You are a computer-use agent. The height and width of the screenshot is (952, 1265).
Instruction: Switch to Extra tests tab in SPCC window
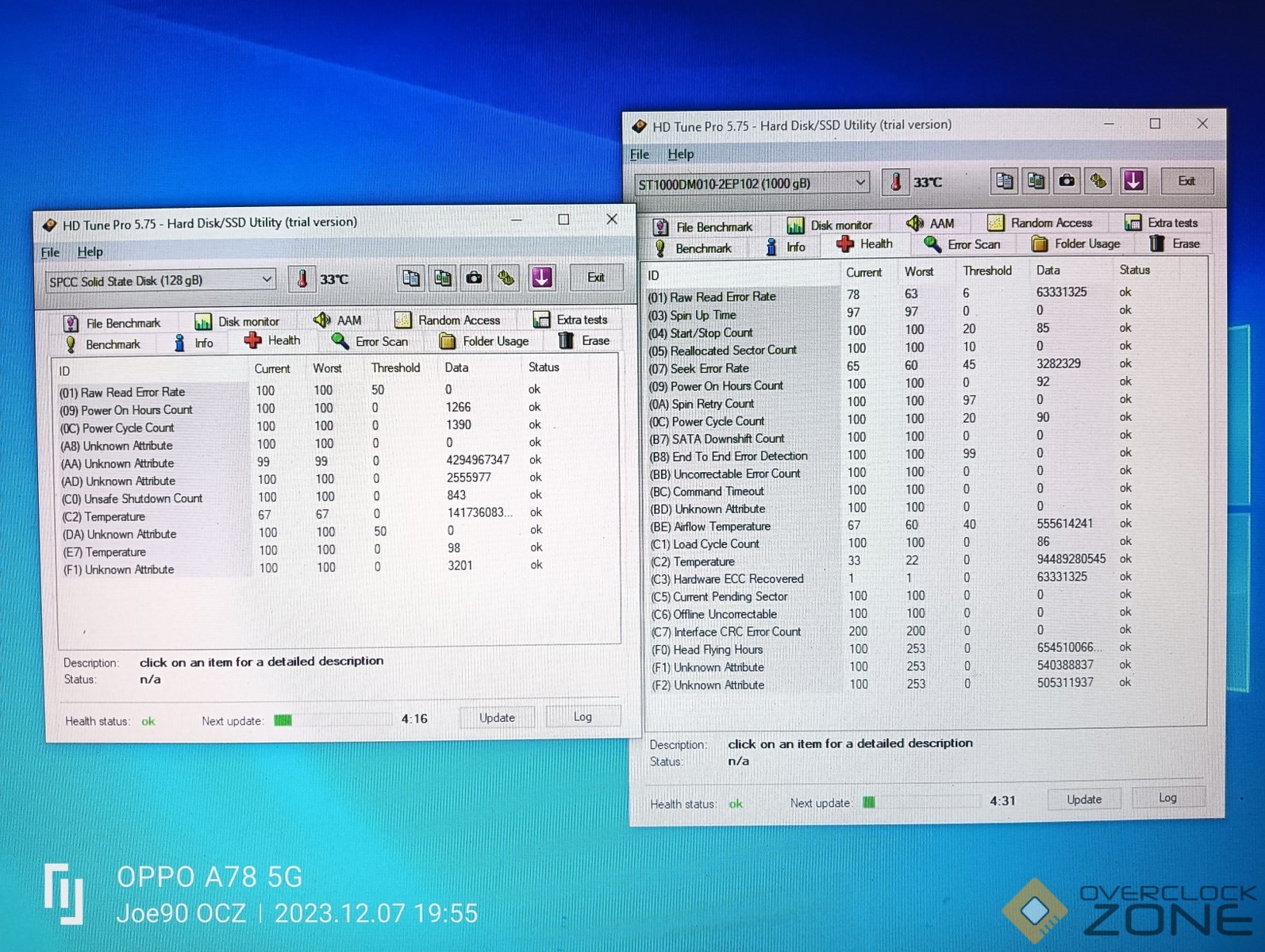pos(571,319)
